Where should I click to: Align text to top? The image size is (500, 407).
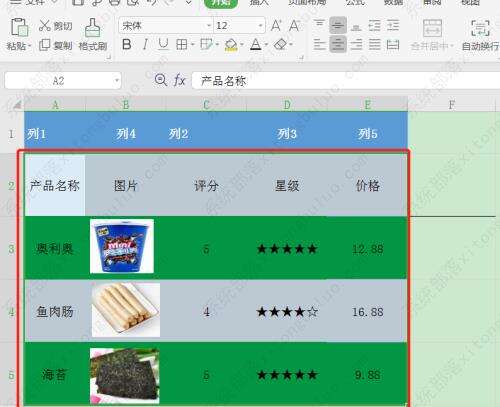319,25
